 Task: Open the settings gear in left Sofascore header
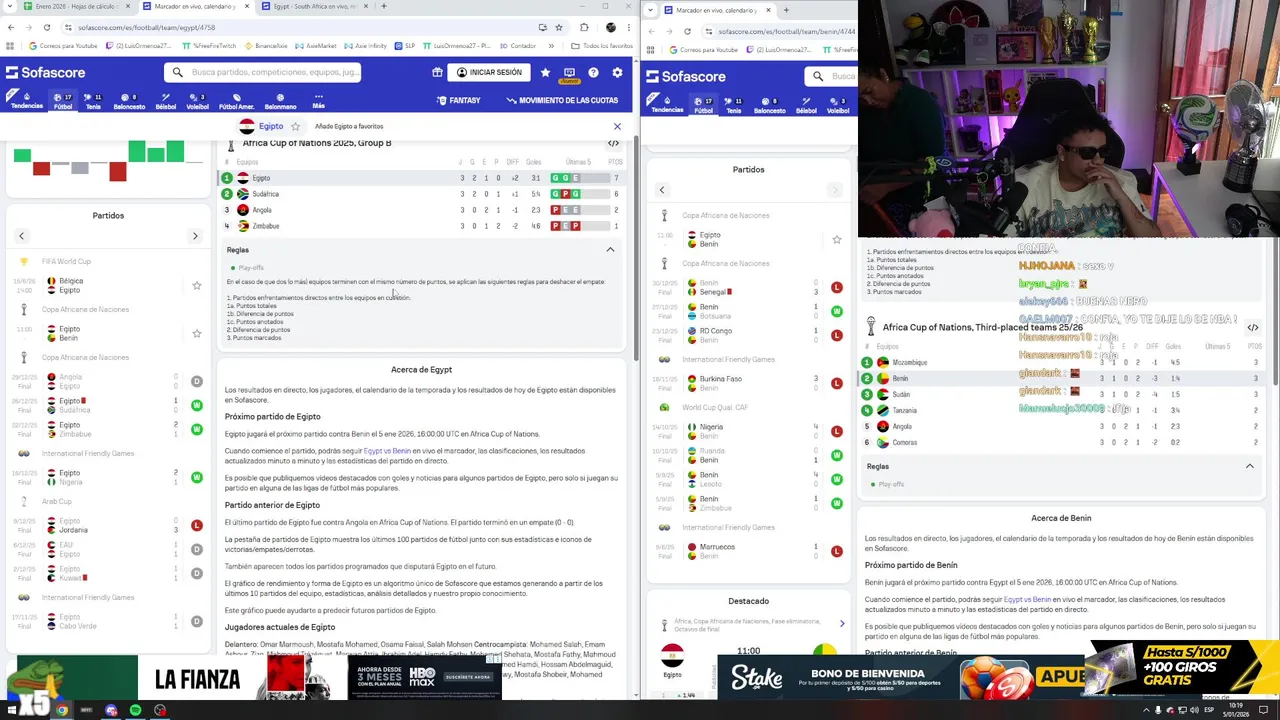point(617,72)
